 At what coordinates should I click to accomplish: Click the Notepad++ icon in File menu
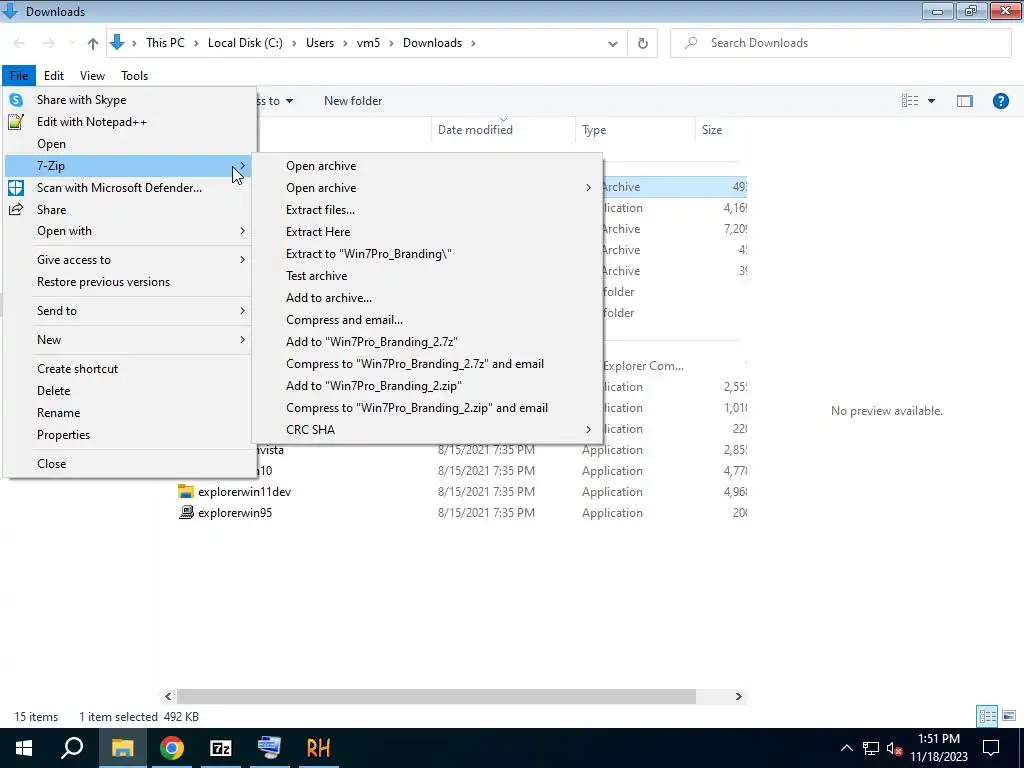[x=16, y=121]
